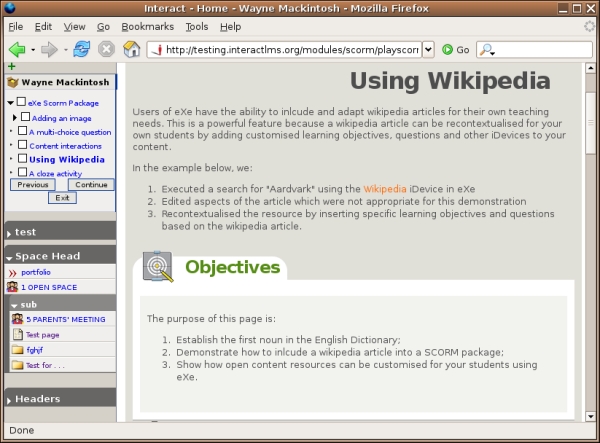The height and width of the screenshot is (443, 600).
Task: Click the activity throbber icon
Action: [590, 26]
